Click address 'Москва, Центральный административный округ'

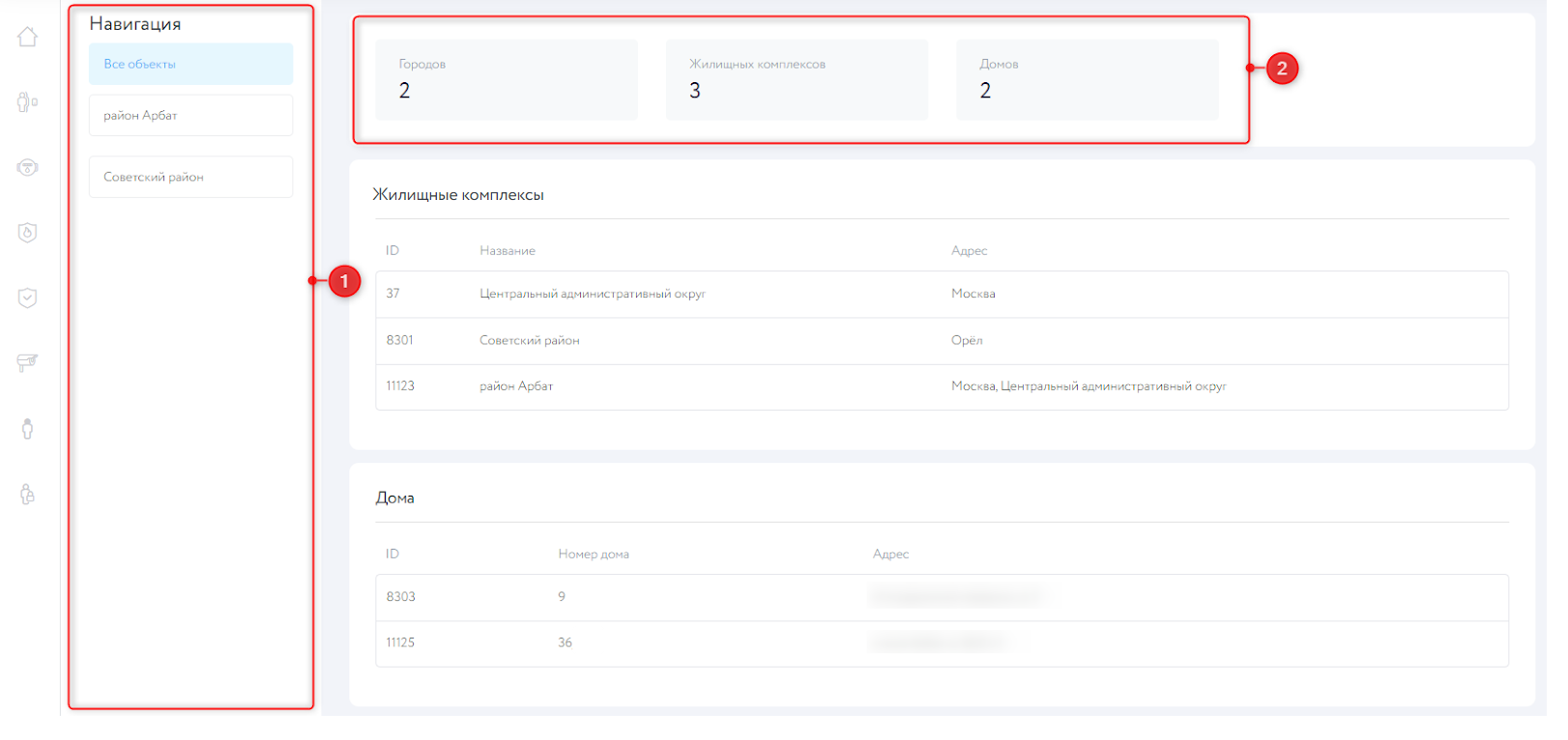(1089, 386)
